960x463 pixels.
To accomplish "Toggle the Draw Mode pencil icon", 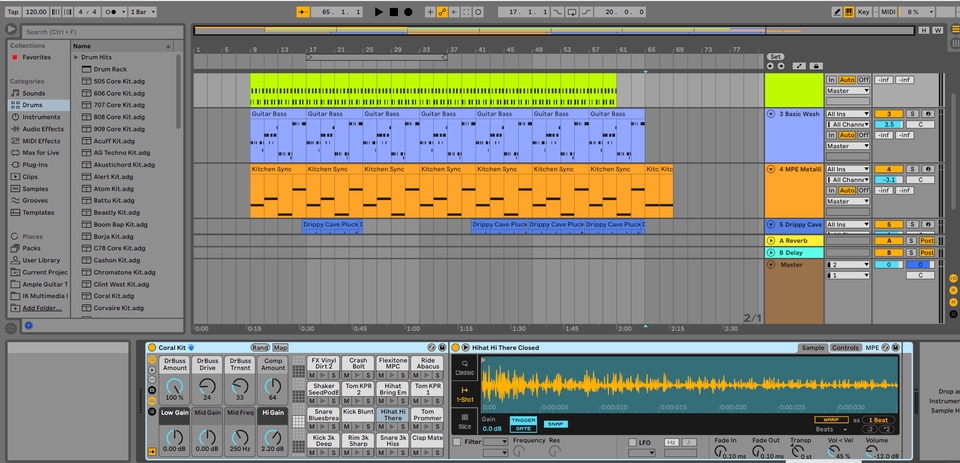I will 838,12.
